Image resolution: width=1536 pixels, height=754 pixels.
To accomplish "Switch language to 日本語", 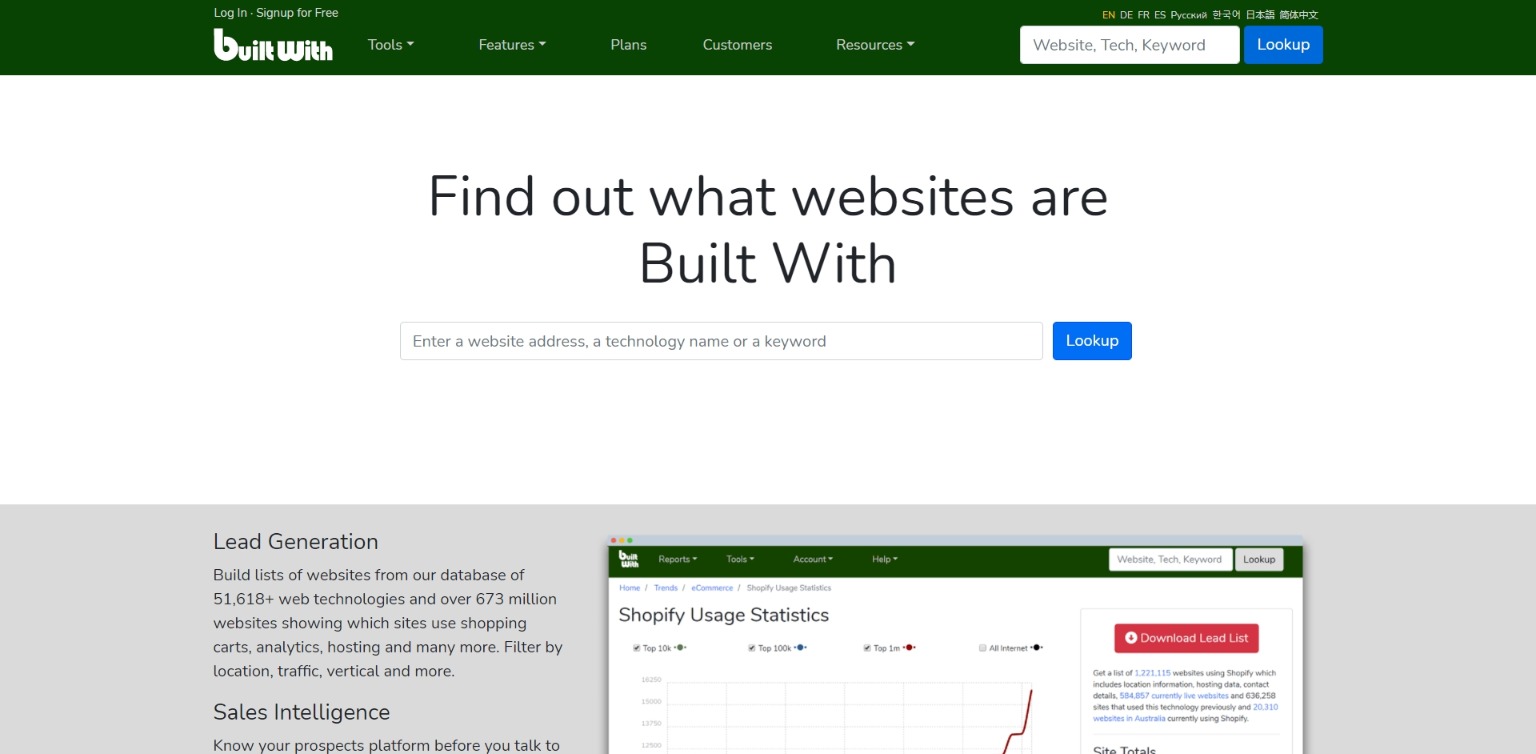I will (1260, 15).
